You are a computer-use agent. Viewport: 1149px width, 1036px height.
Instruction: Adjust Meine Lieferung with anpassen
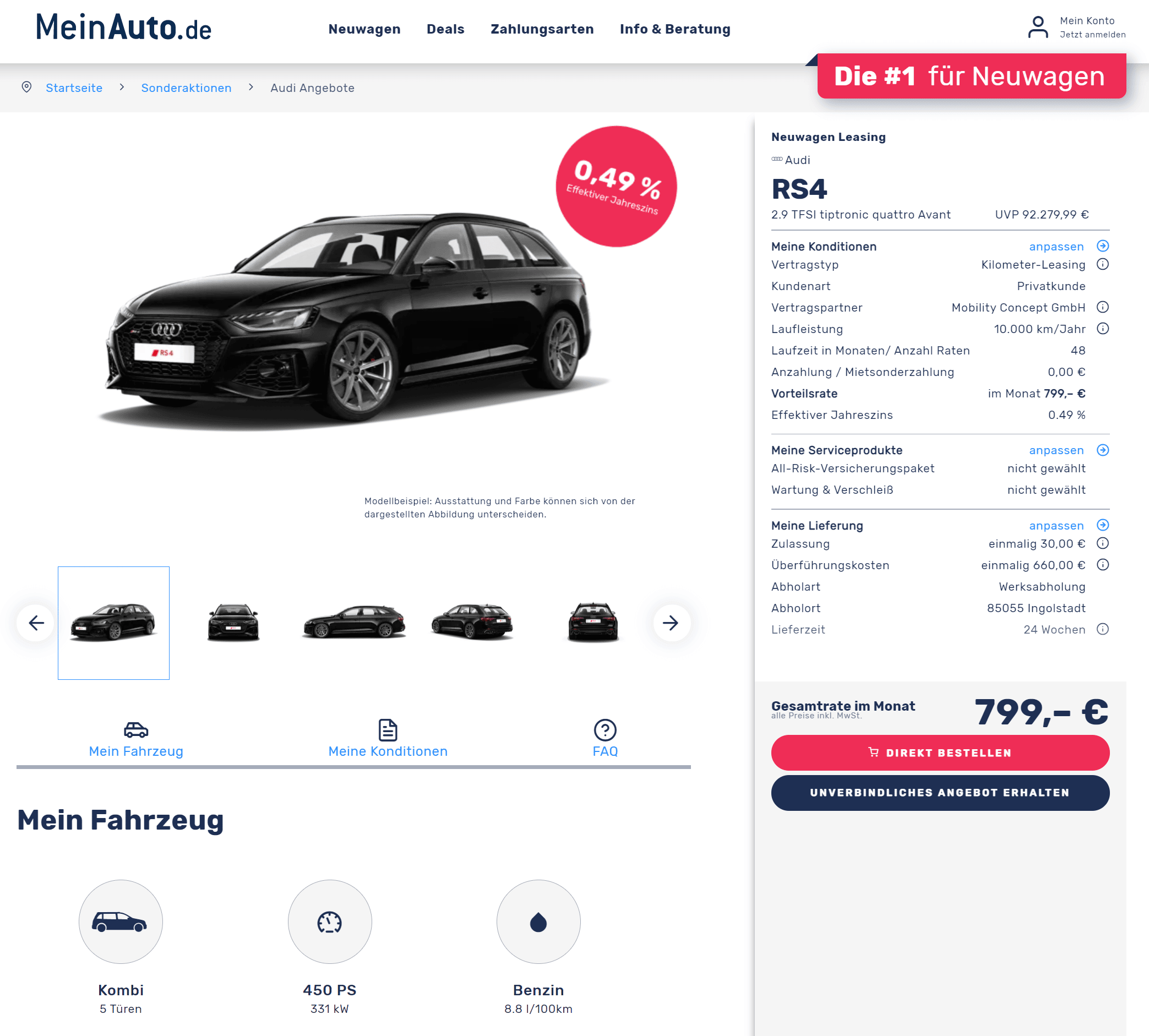tap(1056, 525)
